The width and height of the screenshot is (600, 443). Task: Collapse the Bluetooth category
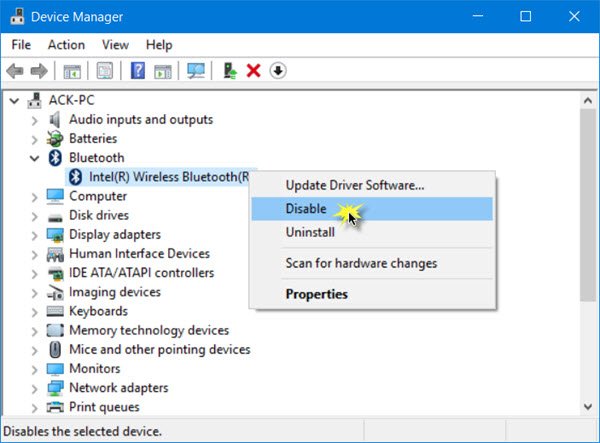34,158
